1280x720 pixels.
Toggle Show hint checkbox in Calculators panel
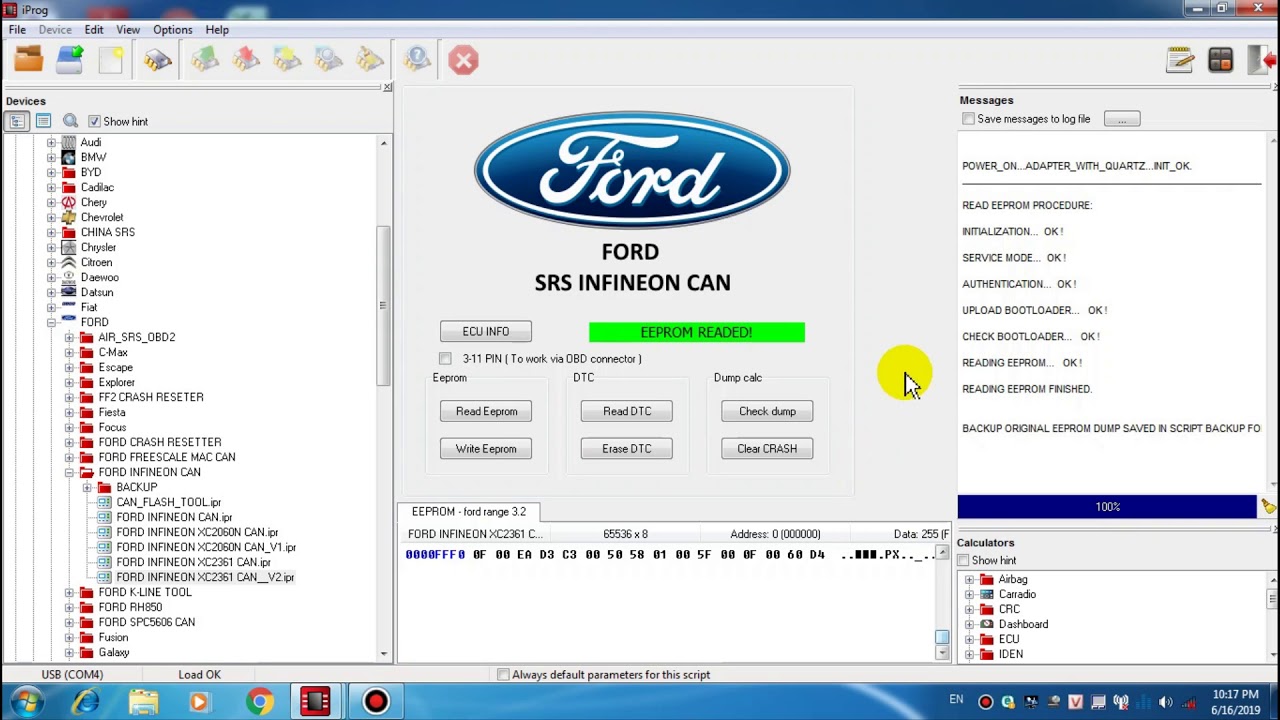tap(963, 560)
